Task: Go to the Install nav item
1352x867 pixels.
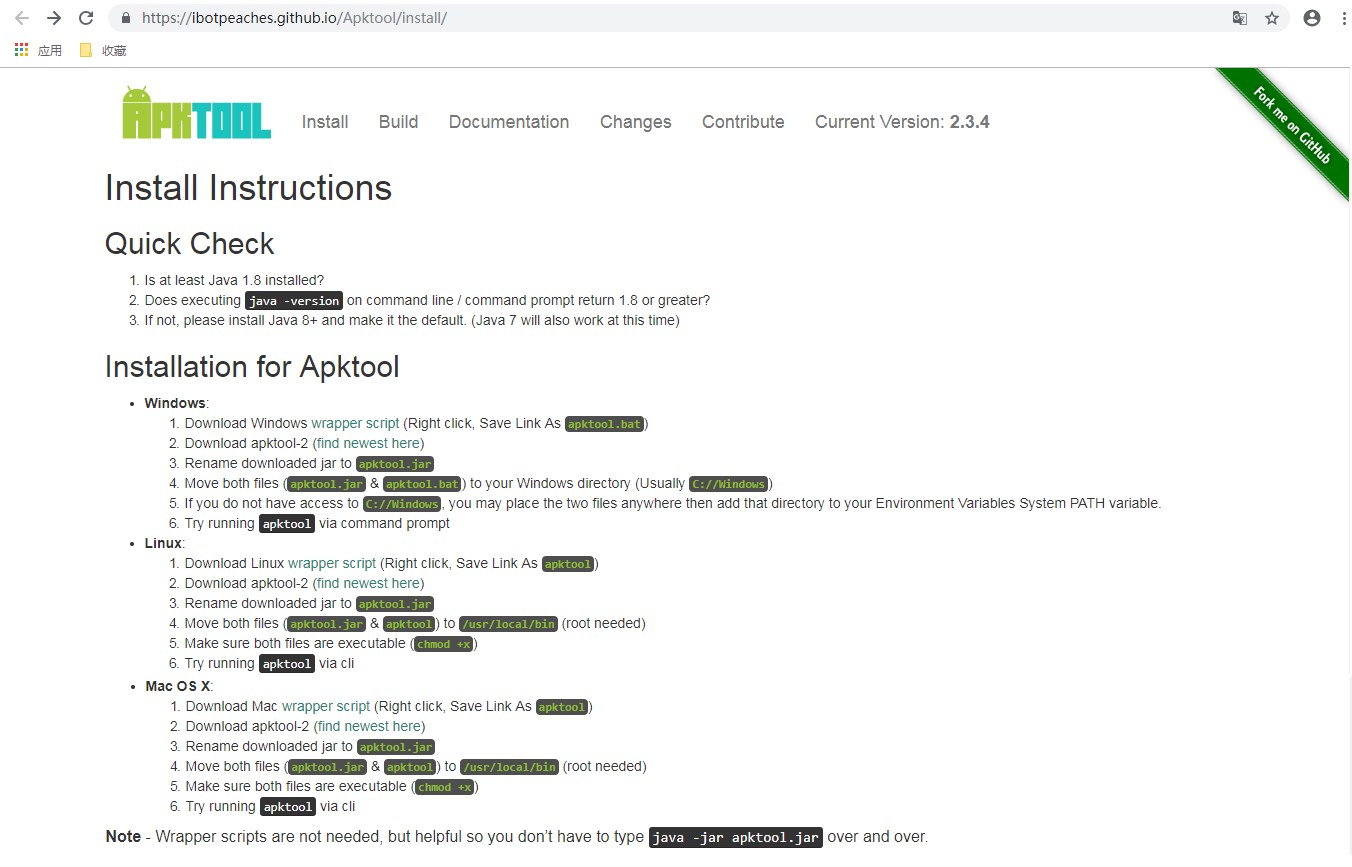Action: pos(325,122)
